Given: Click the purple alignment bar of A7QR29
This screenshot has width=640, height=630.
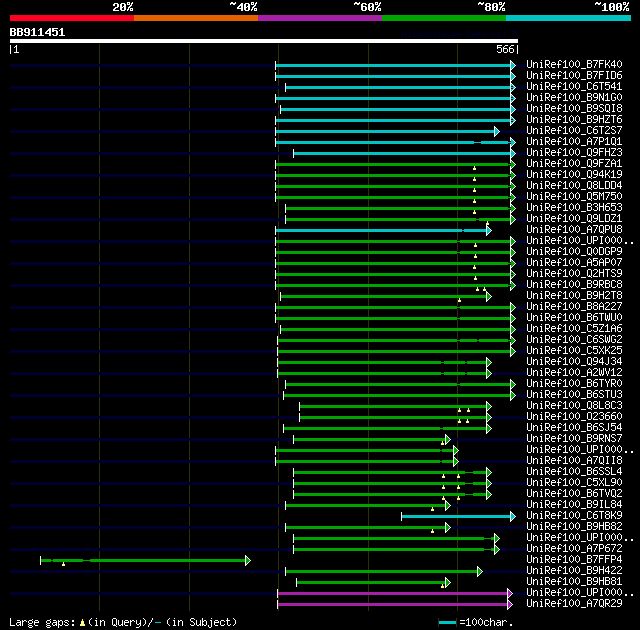Looking at the screenshot, I should click(395, 605).
